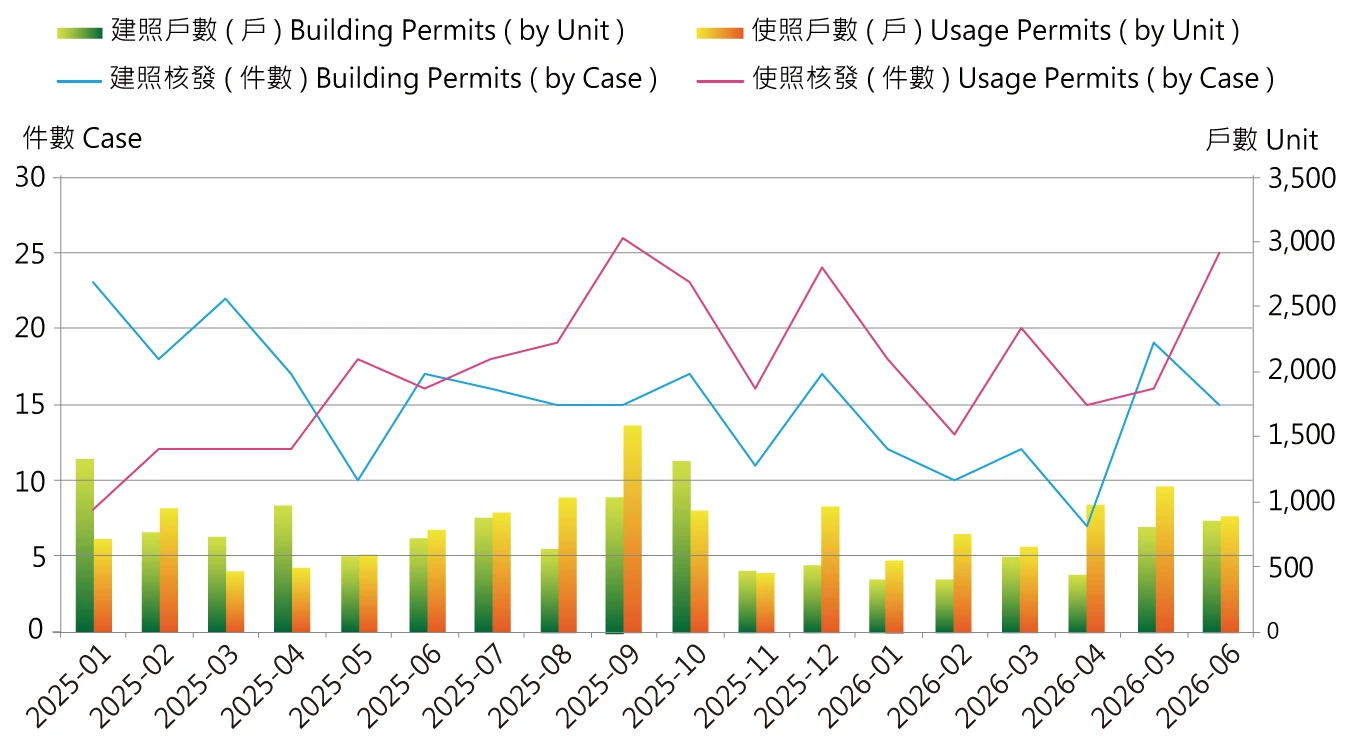This screenshot has height=743, width=1348.
Task: Click the '2025-09' month label
Action: click(x=599, y=685)
